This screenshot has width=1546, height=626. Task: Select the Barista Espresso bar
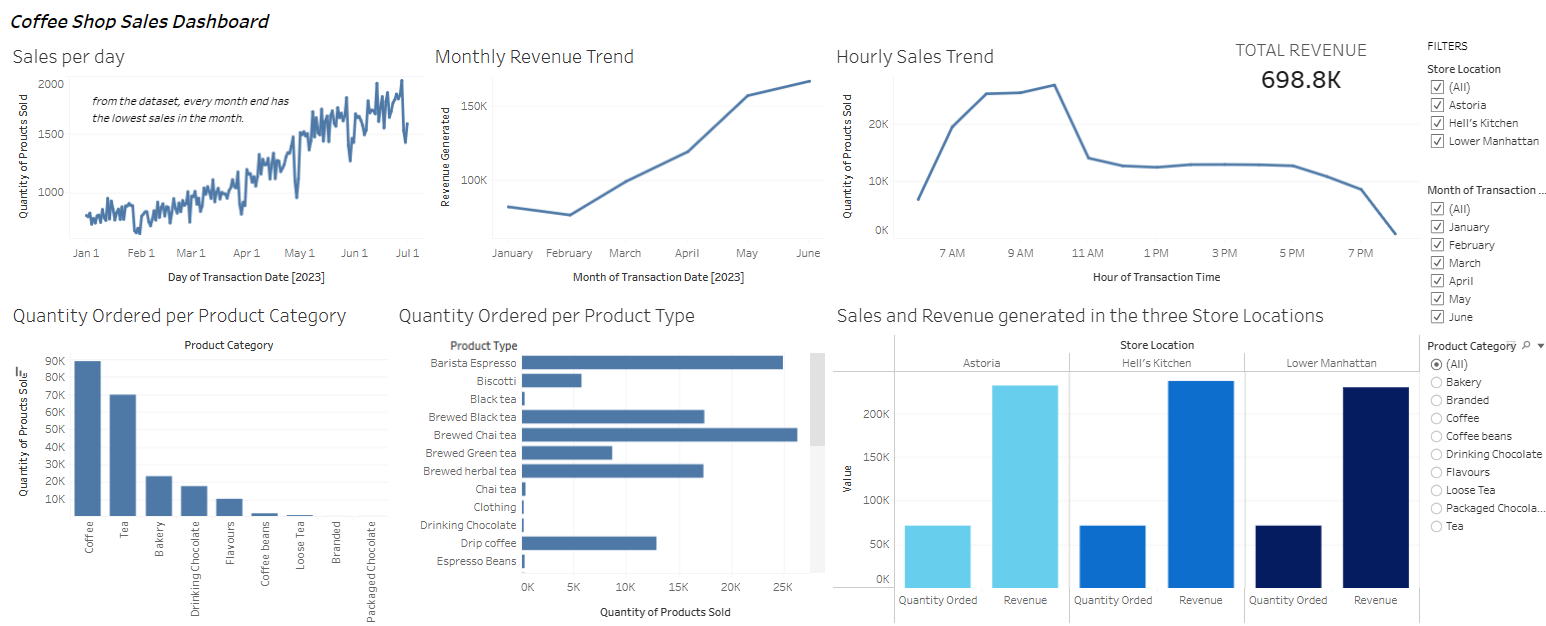[x=650, y=362]
